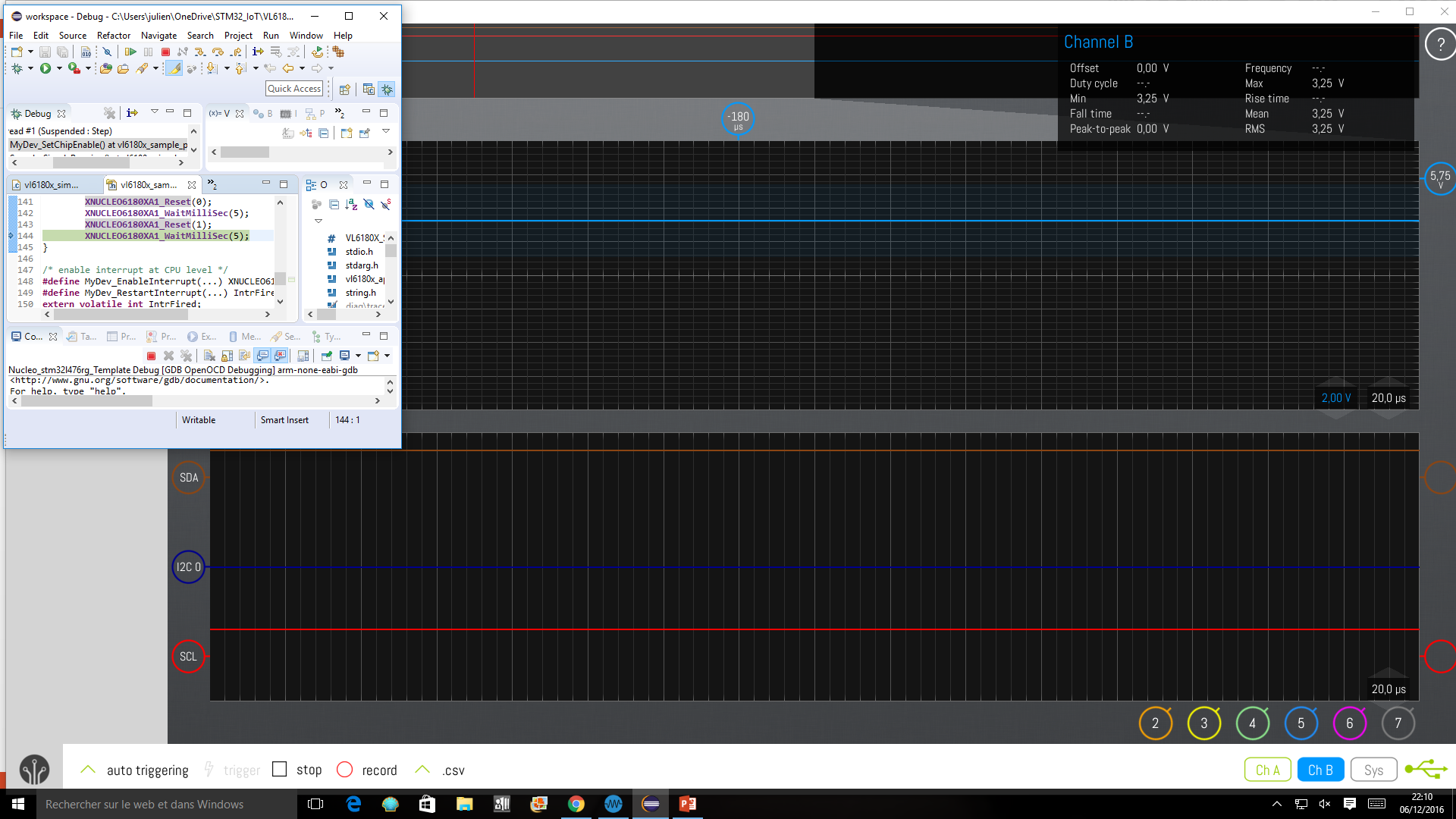1456x819 pixels.
Task: Open the Debug launch dropdown arrow
Action: pyautogui.click(x=30, y=68)
